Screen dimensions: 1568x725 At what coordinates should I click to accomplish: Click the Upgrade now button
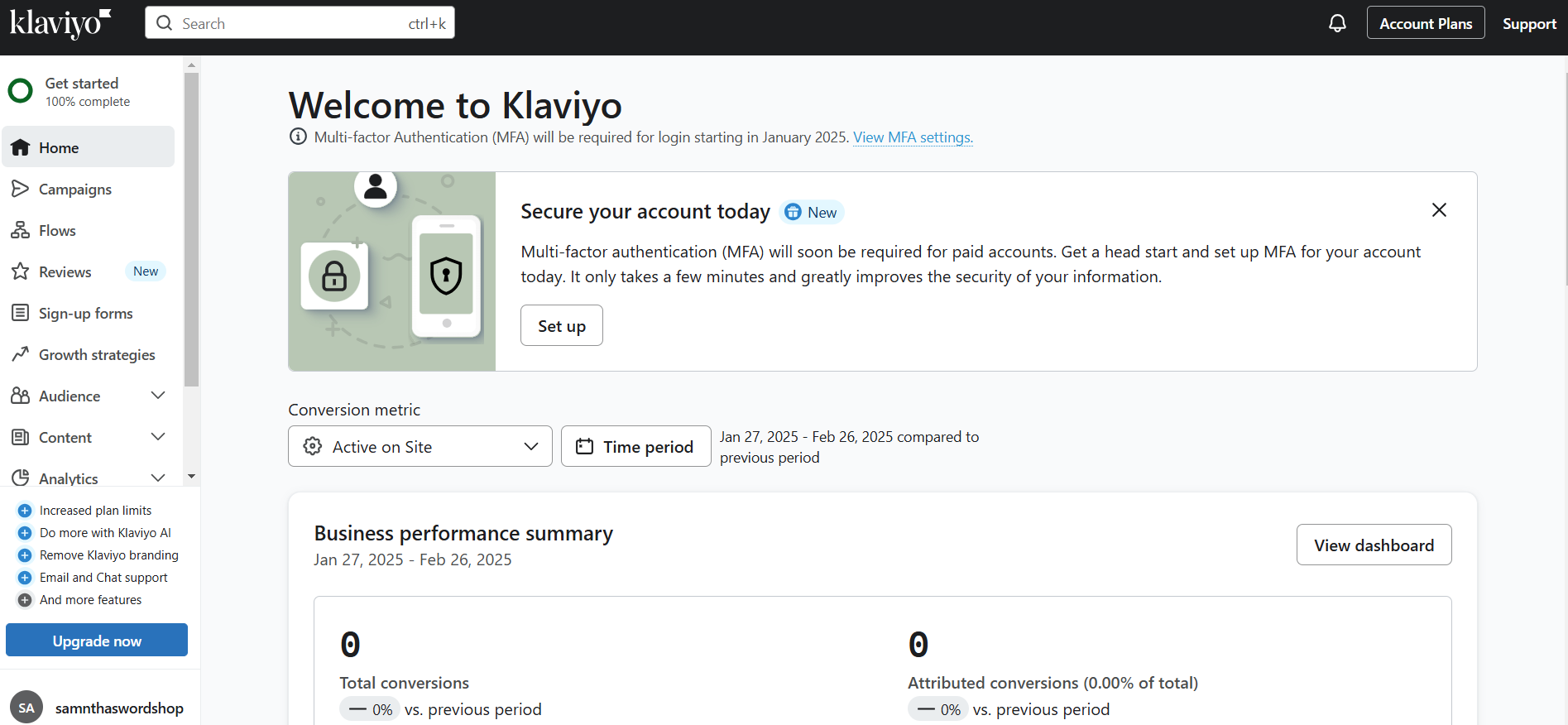tap(97, 641)
